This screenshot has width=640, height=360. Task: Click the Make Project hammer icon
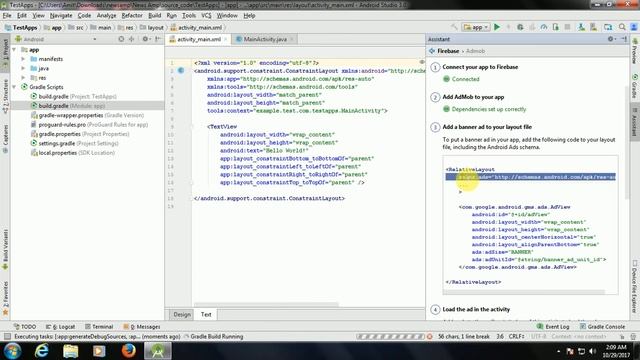click(454, 27)
